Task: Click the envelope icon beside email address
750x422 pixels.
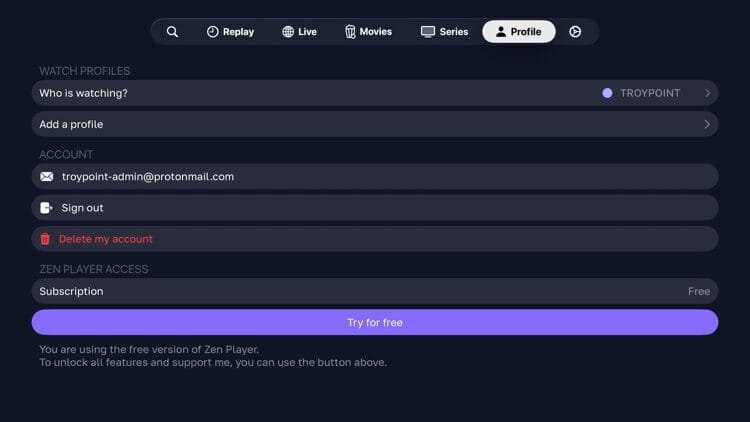Action: (47, 177)
